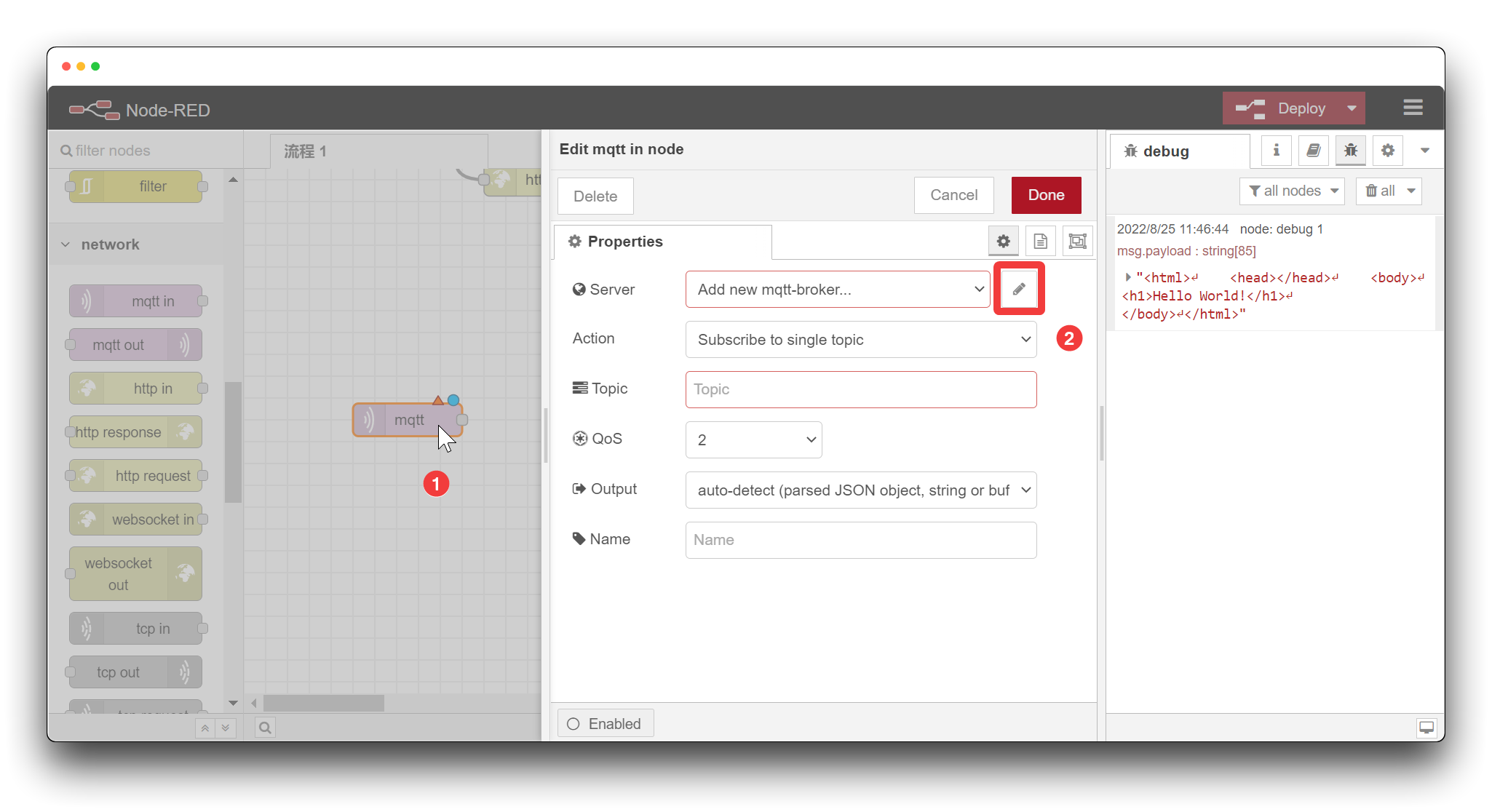
Task: Select the http request palette node
Action: click(136, 476)
